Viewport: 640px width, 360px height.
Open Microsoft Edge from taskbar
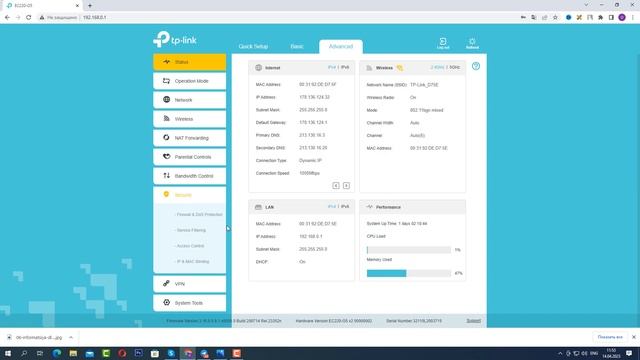point(57,353)
